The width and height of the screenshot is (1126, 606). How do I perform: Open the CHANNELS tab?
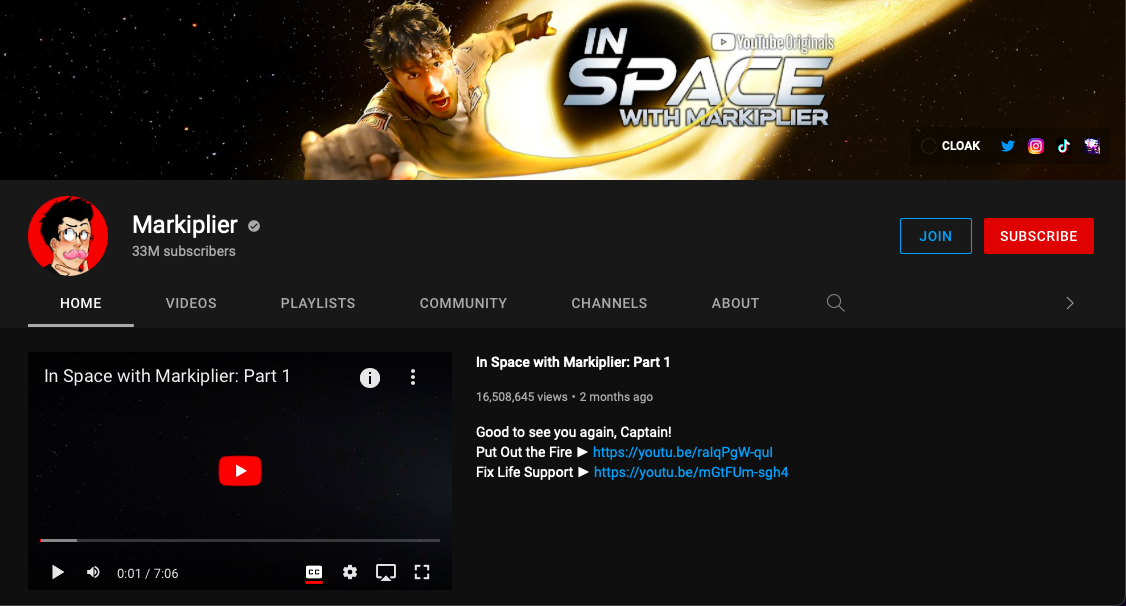click(609, 303)
